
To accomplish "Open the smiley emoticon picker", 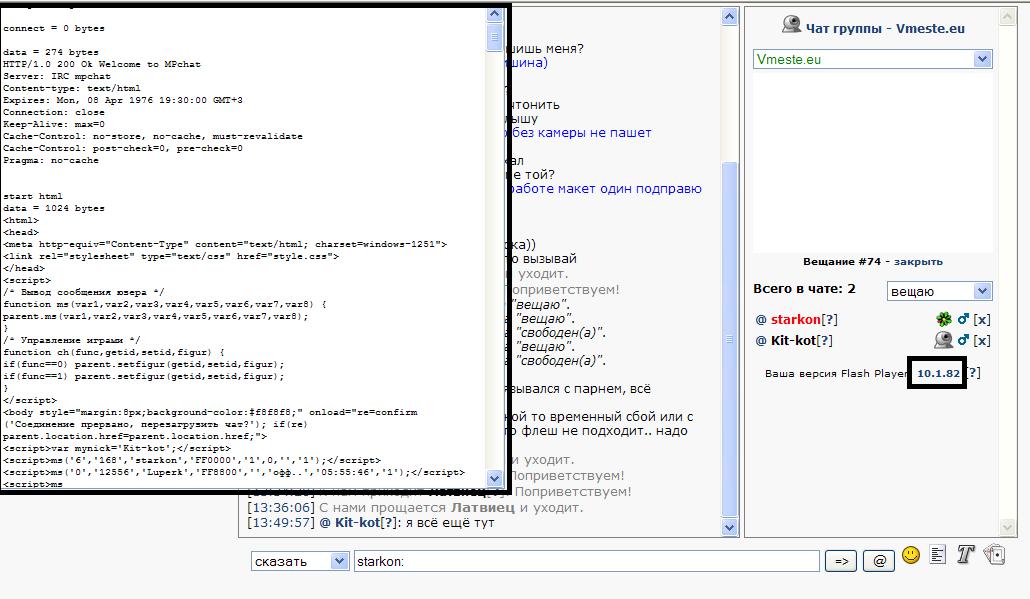I will pos(910,555).
